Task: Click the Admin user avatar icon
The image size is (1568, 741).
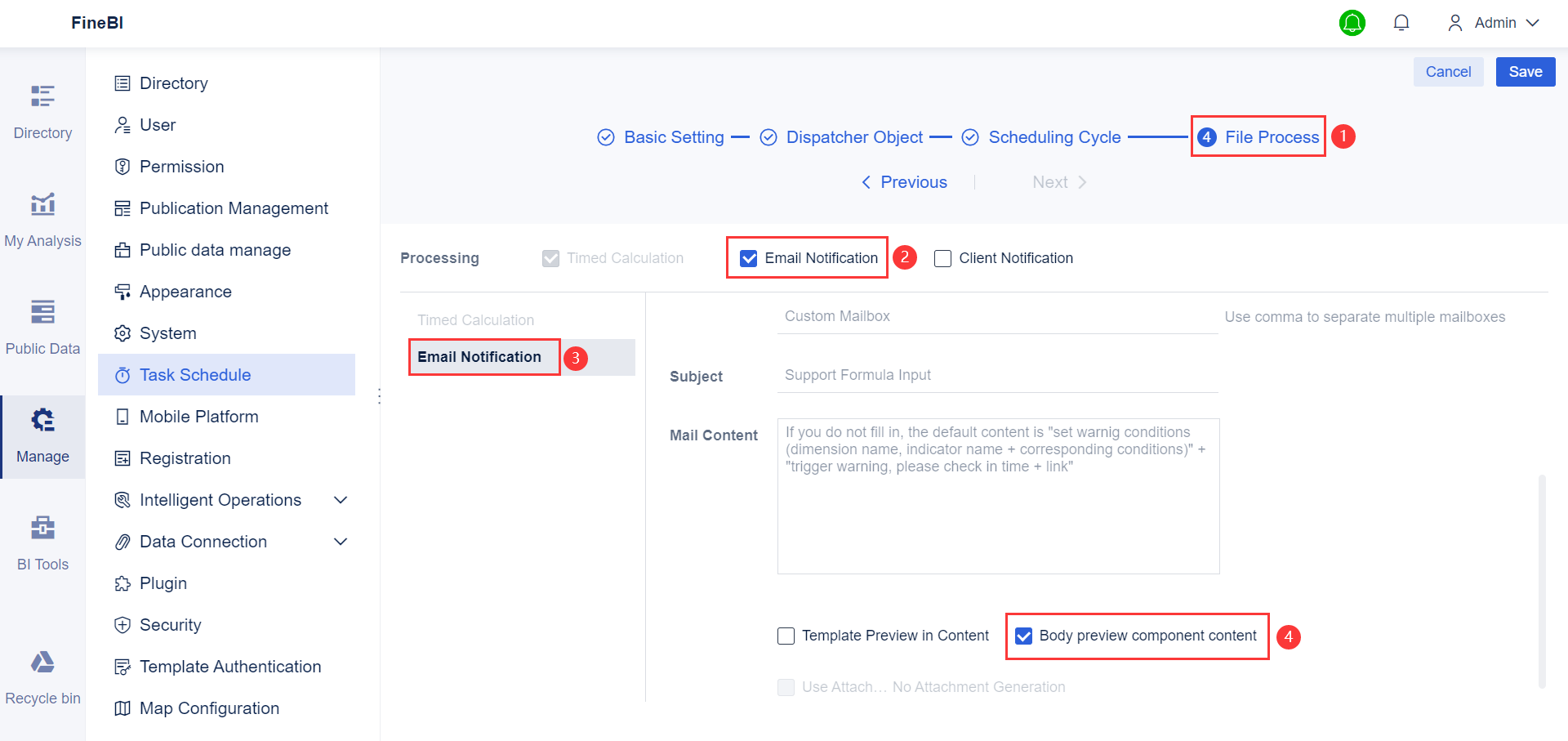Action: [x=1454, y=22]
